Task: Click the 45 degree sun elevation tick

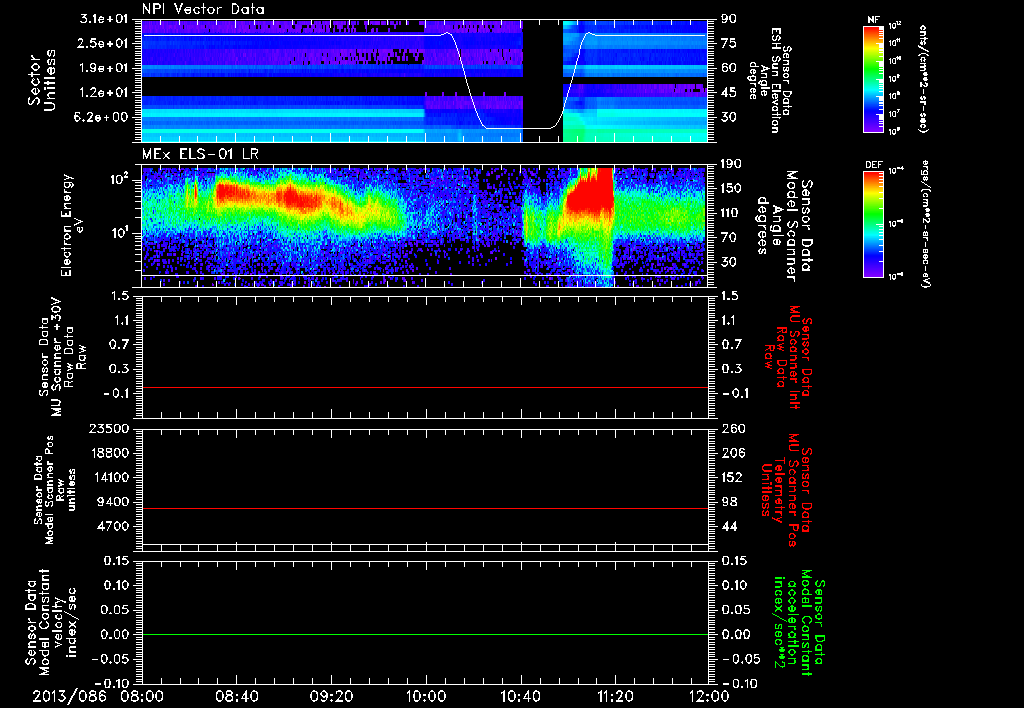Action: [728, 93]
